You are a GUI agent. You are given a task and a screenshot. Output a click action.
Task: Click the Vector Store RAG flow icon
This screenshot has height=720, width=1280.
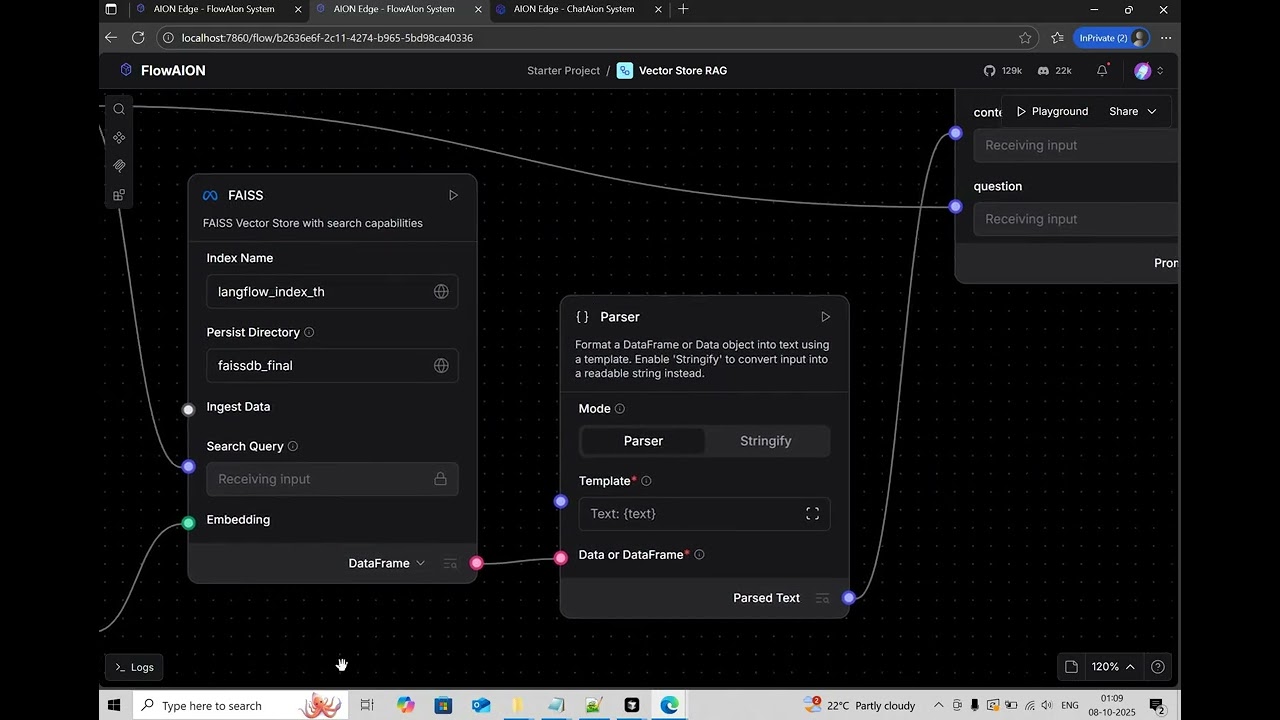pos(625,71)
